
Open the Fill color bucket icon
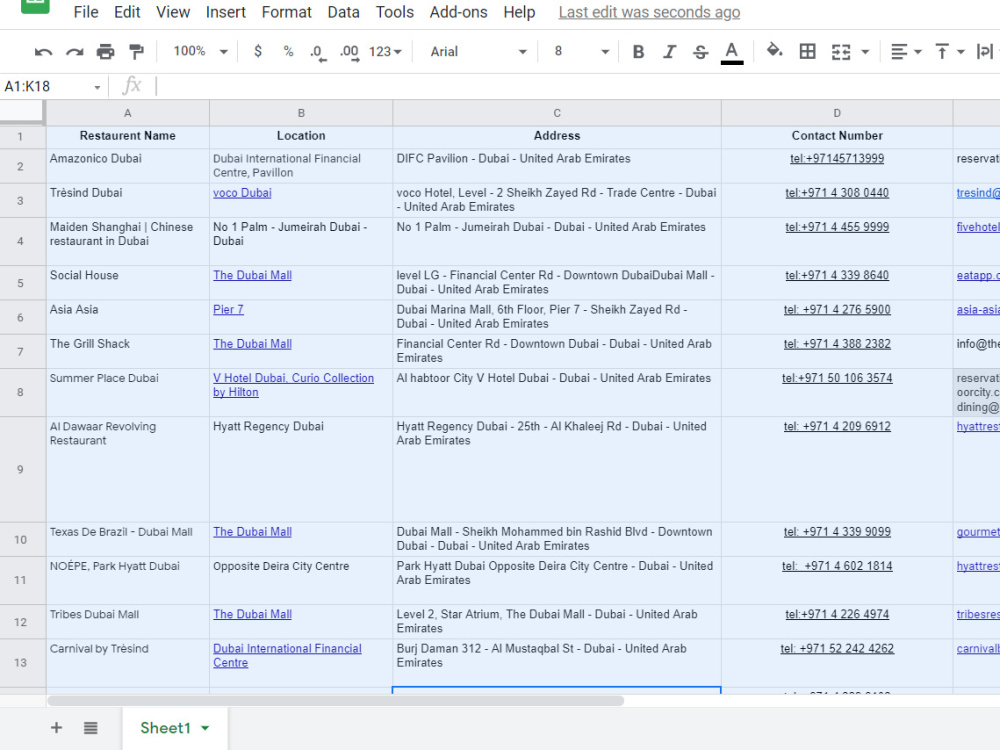pos(774,51)
